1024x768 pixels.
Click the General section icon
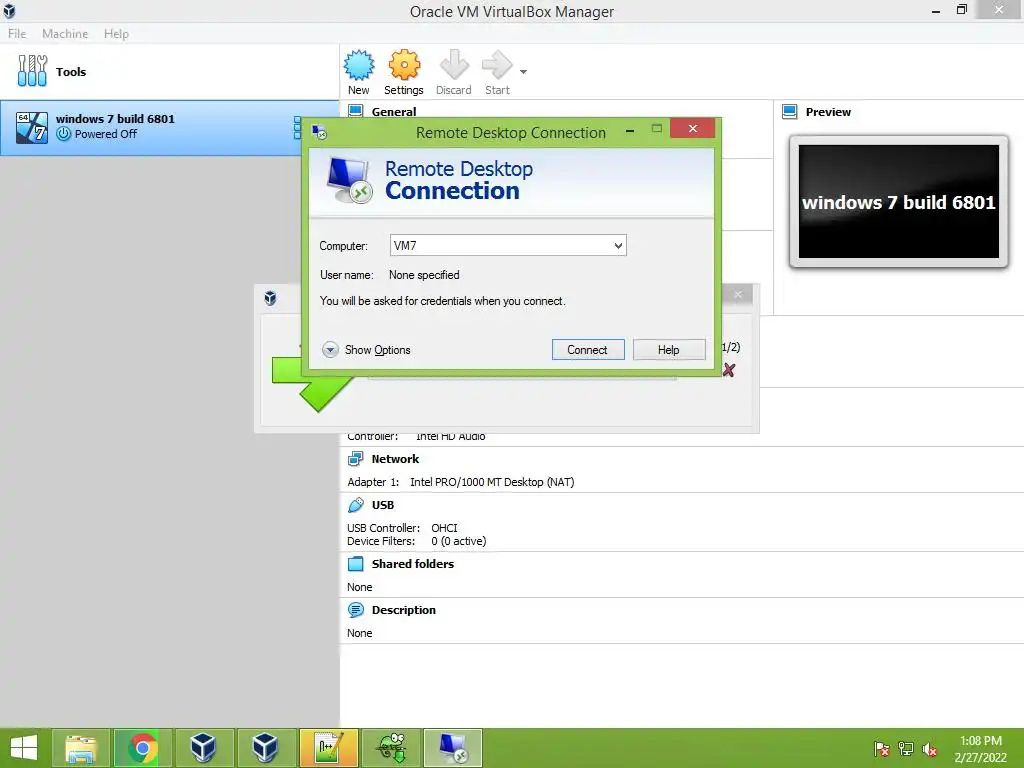(356, 111)
